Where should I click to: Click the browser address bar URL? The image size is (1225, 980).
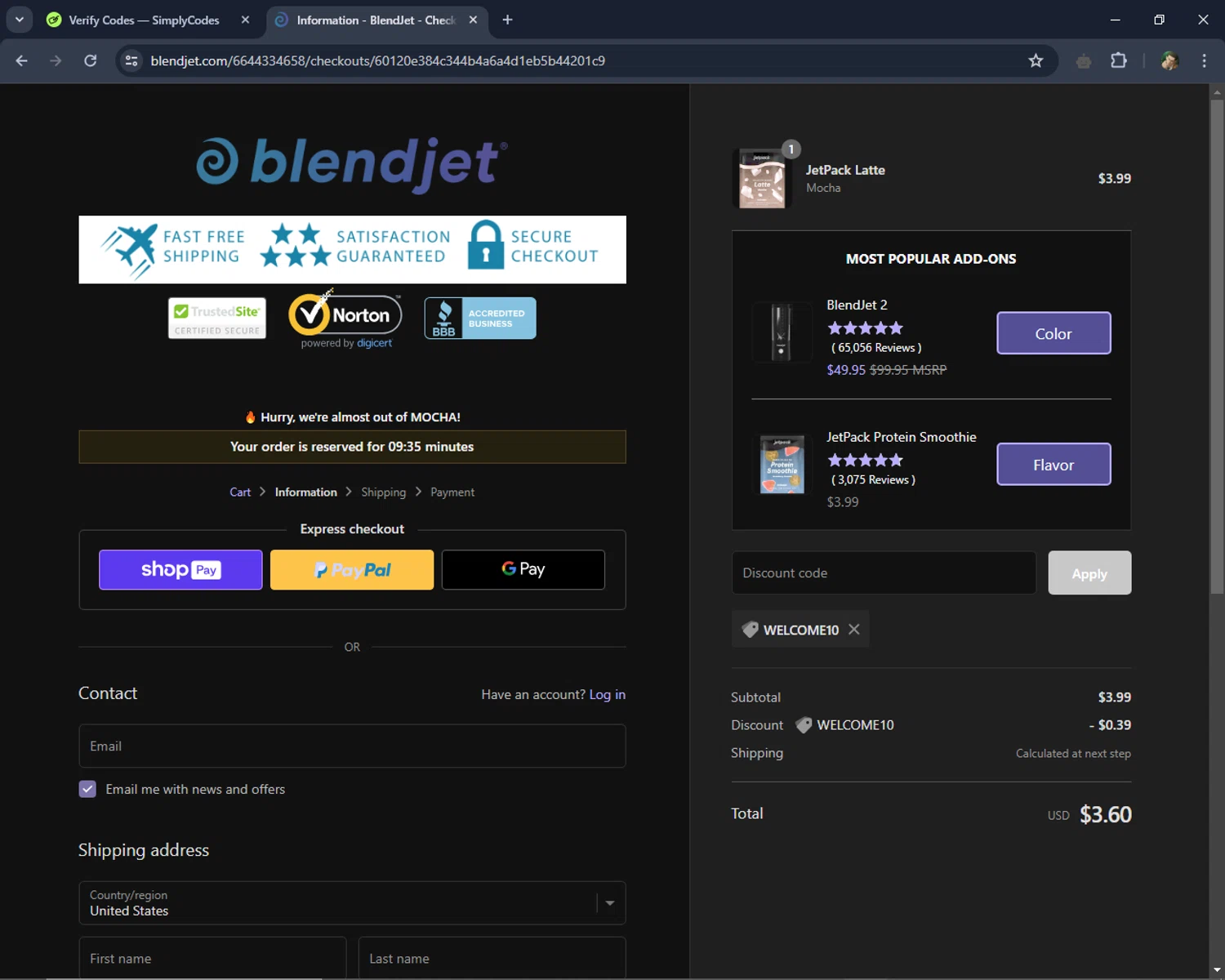(x=377, y=60)
